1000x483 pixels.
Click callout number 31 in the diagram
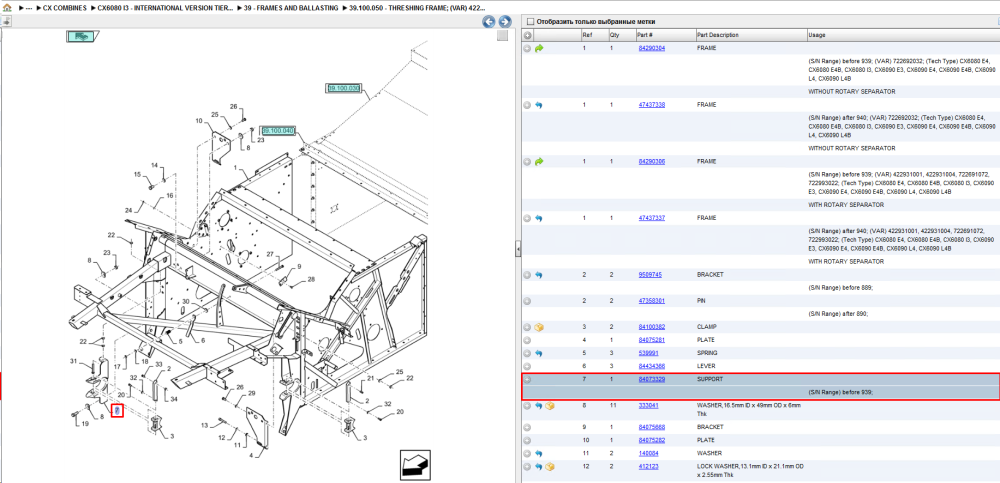pos(73,361)
